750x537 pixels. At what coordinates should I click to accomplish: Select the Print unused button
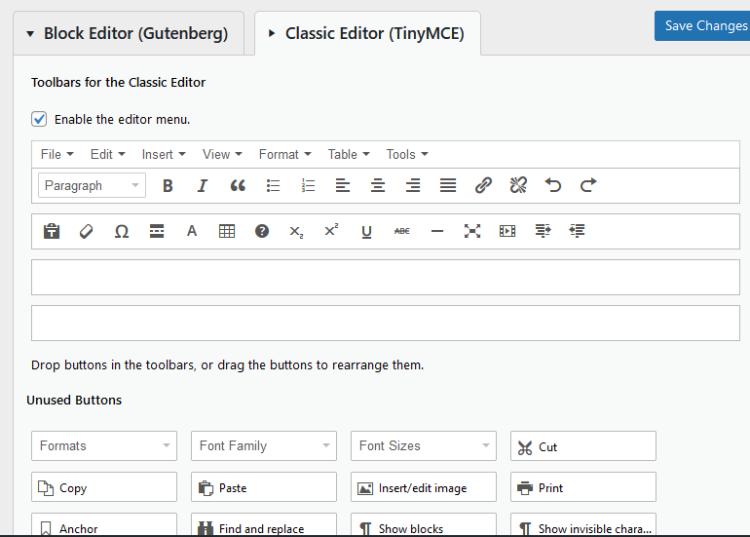coord(583,487)
